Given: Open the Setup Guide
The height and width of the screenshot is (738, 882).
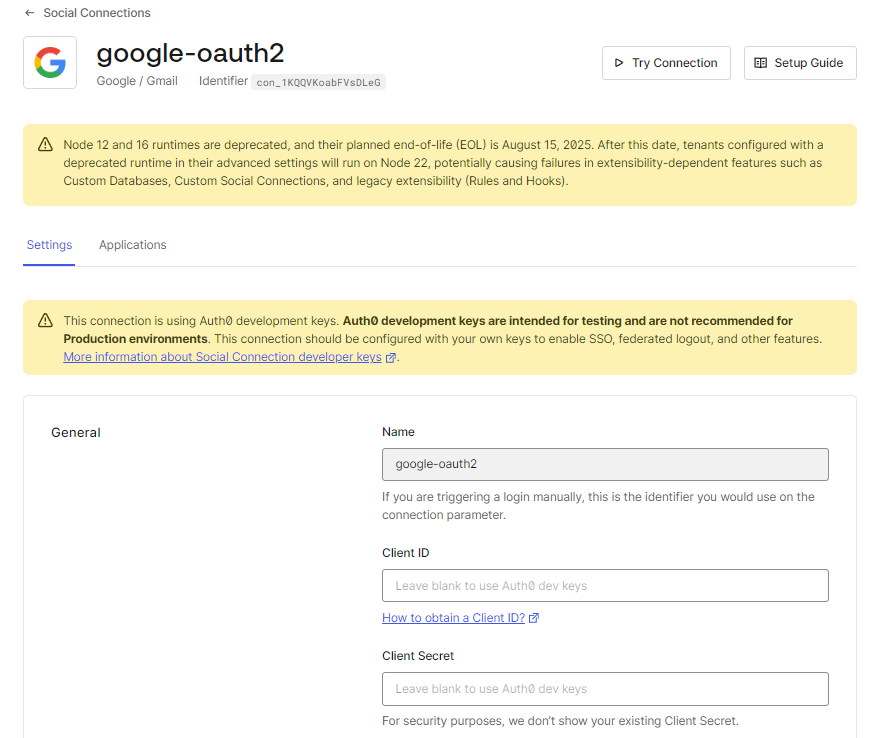Looking at the screenshot, I should [800, 62].
